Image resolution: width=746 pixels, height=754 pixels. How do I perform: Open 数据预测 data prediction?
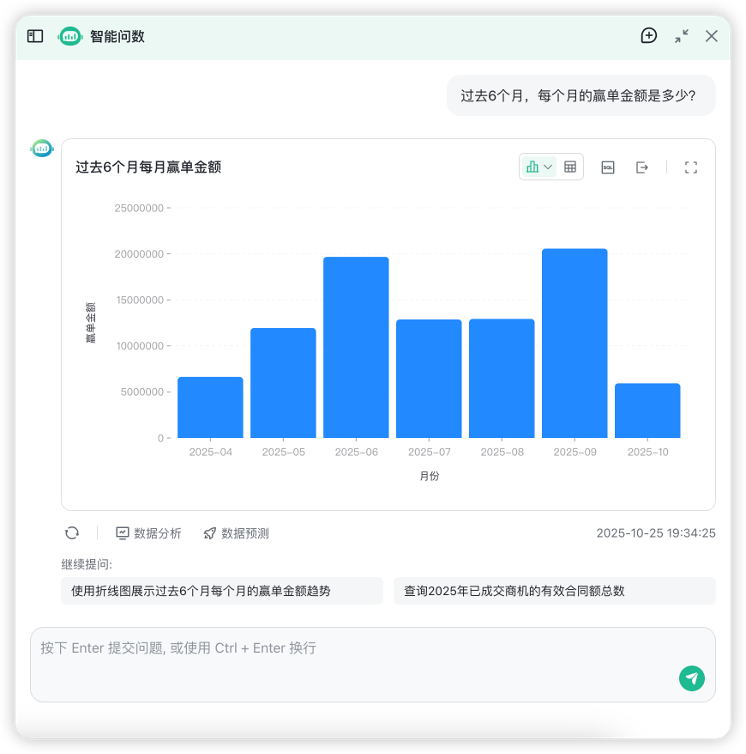coord(236,533)
